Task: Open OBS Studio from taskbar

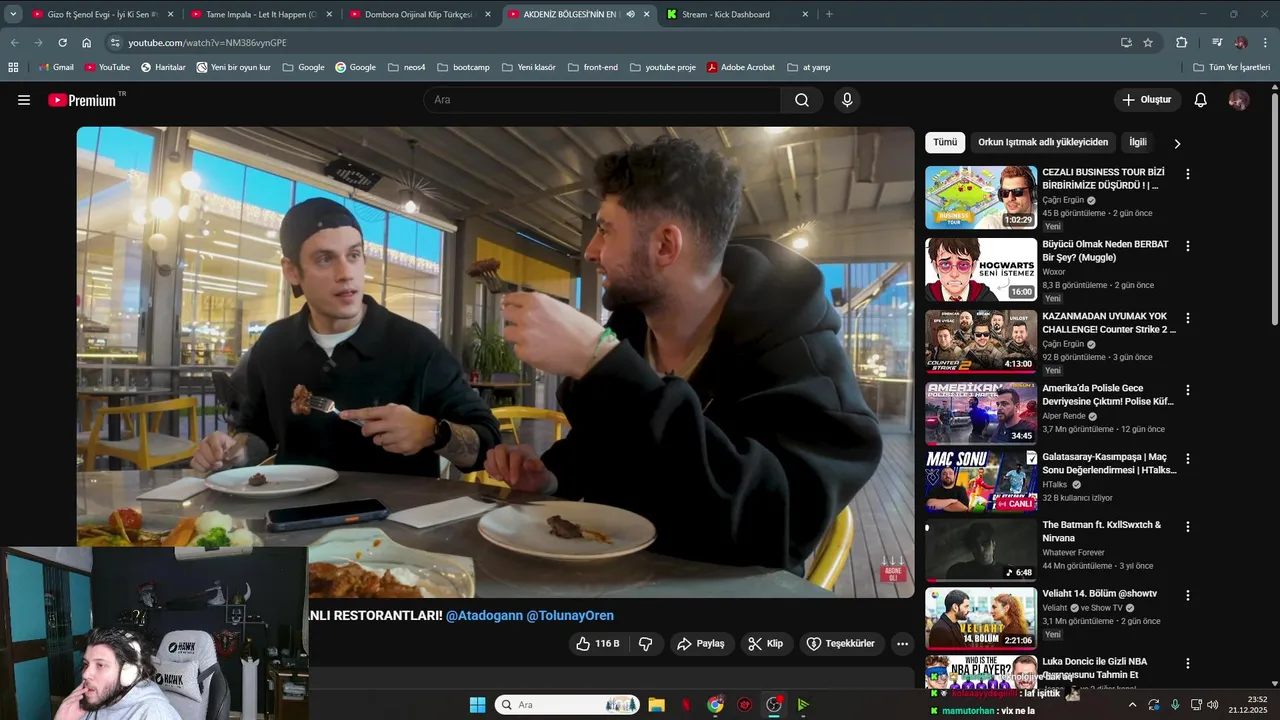Action: (x=774, y=705)
